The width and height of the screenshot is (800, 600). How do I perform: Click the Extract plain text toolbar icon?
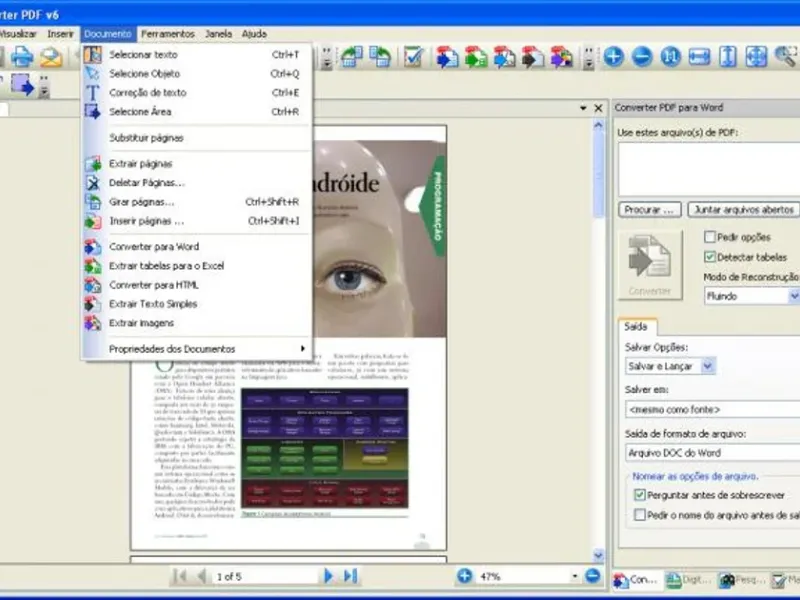coord(533,57)
